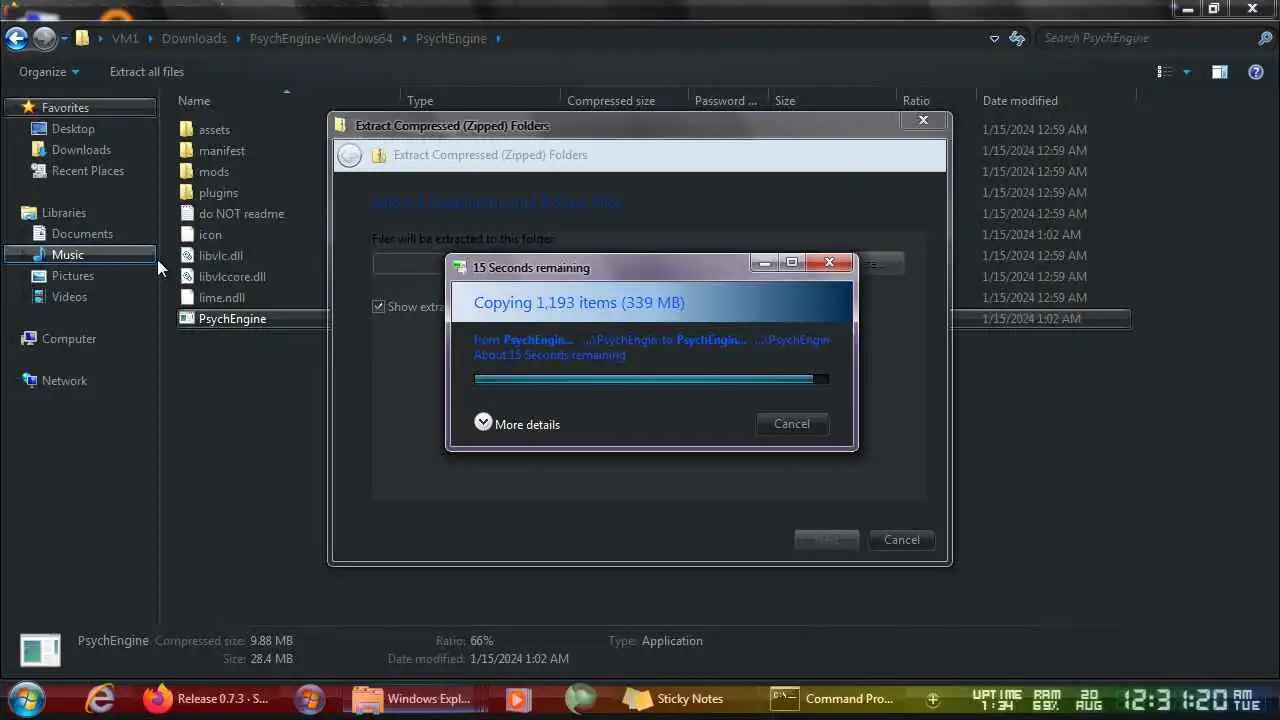Select the libvlccore.dll file name

pos(232,276)
